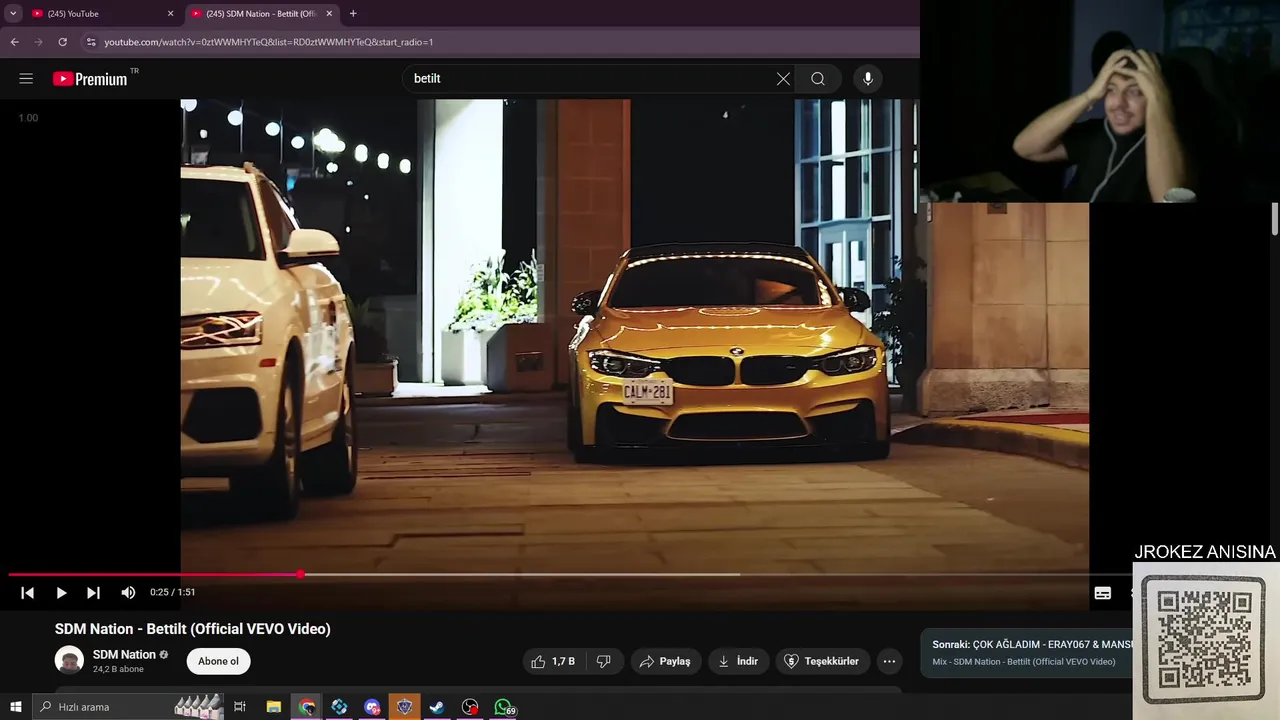The image size is (1280, 720).
Task: Open the three-dot more actions menu
Action: click(x=889, y=662)
